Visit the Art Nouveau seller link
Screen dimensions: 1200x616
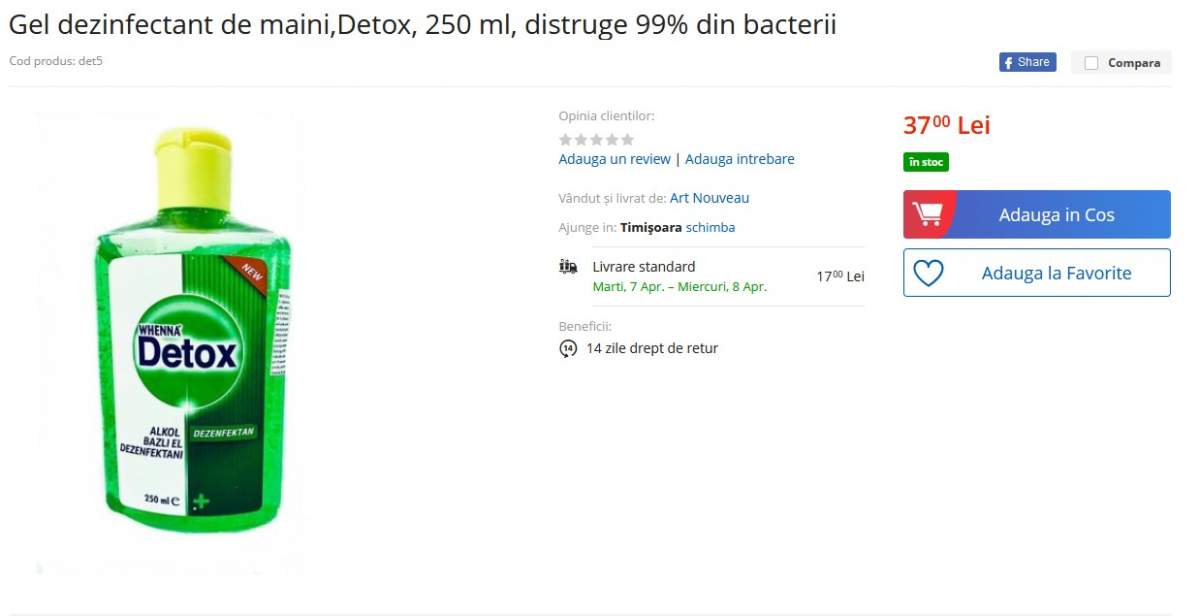click(x=709, y=198)
